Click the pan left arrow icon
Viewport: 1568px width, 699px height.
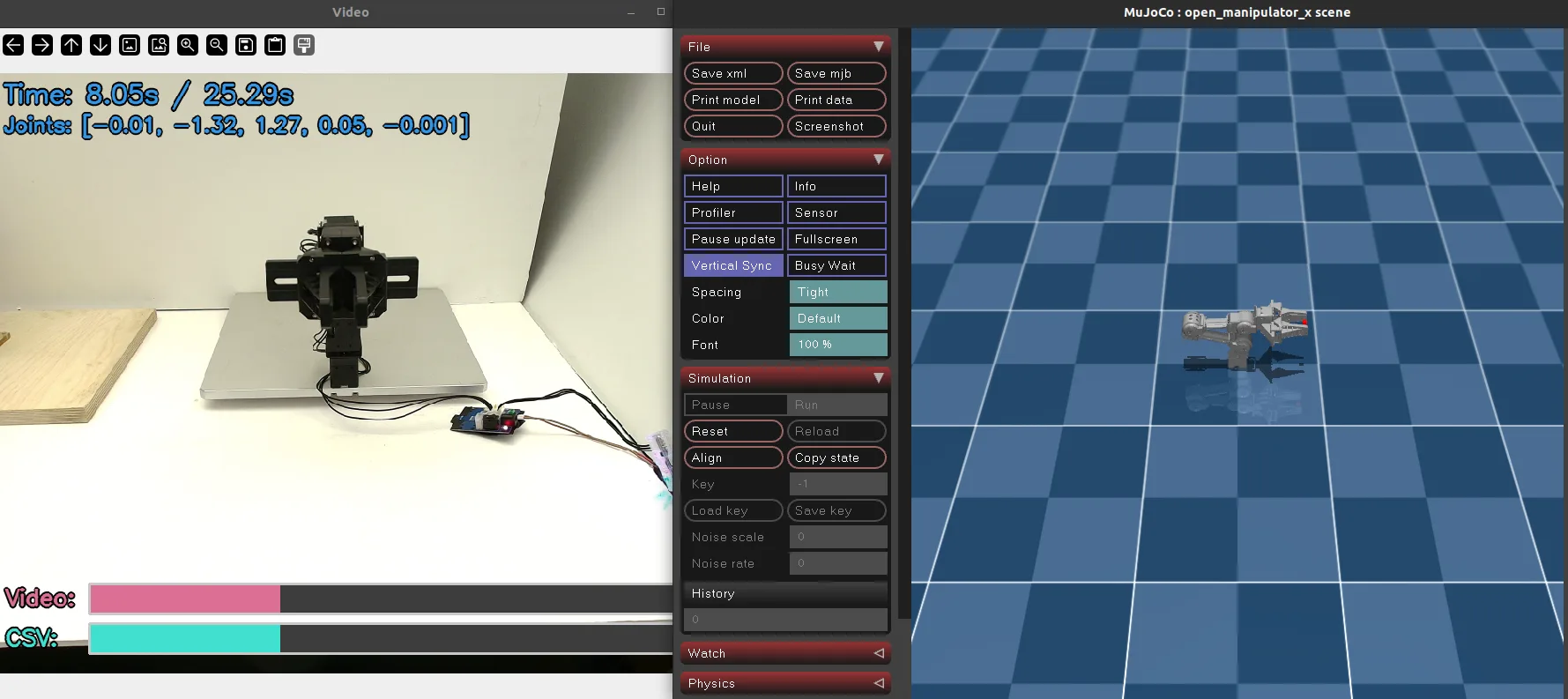13,45
